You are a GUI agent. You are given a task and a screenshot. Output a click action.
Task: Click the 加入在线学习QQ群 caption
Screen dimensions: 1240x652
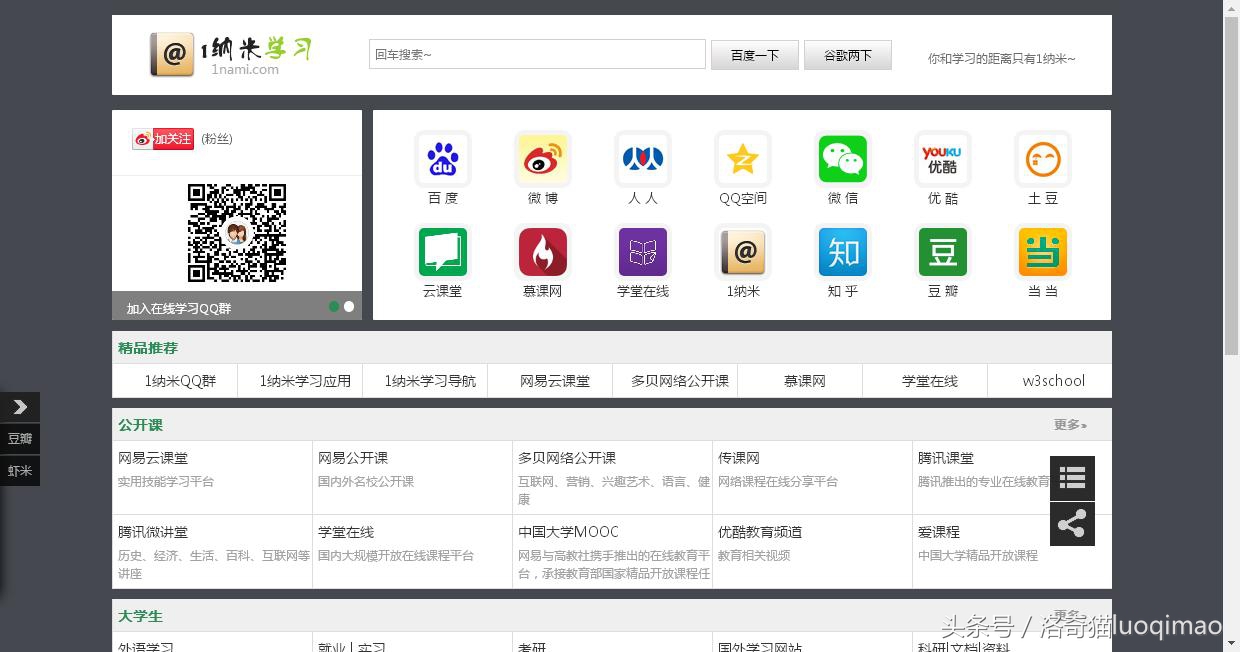179,308
